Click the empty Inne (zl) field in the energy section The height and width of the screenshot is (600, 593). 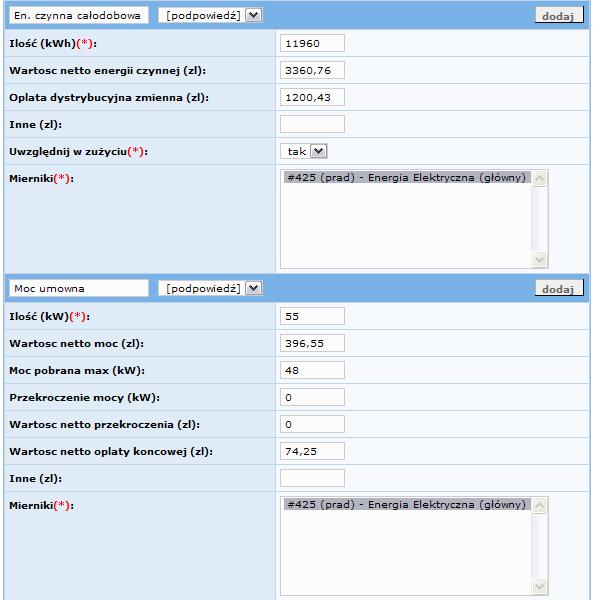(312, 124)
